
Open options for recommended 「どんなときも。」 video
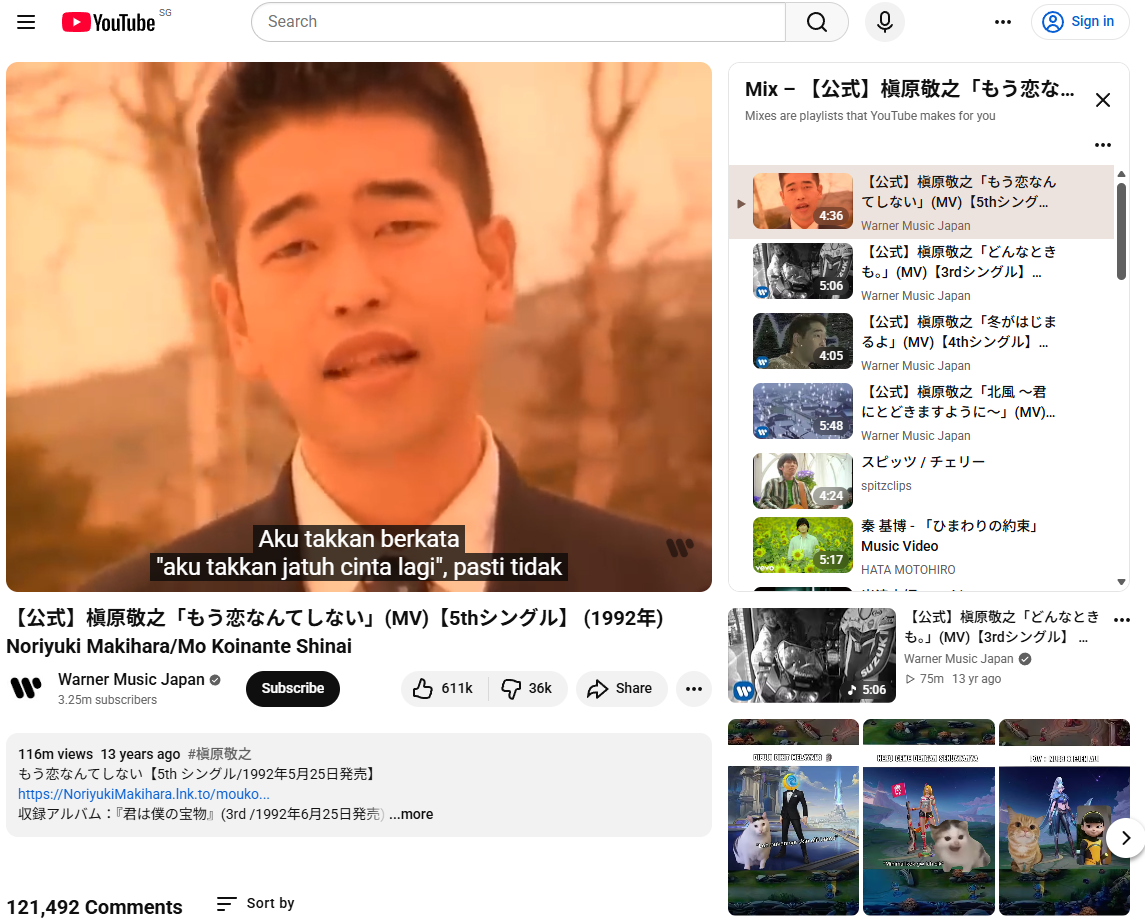[1122, 620]
